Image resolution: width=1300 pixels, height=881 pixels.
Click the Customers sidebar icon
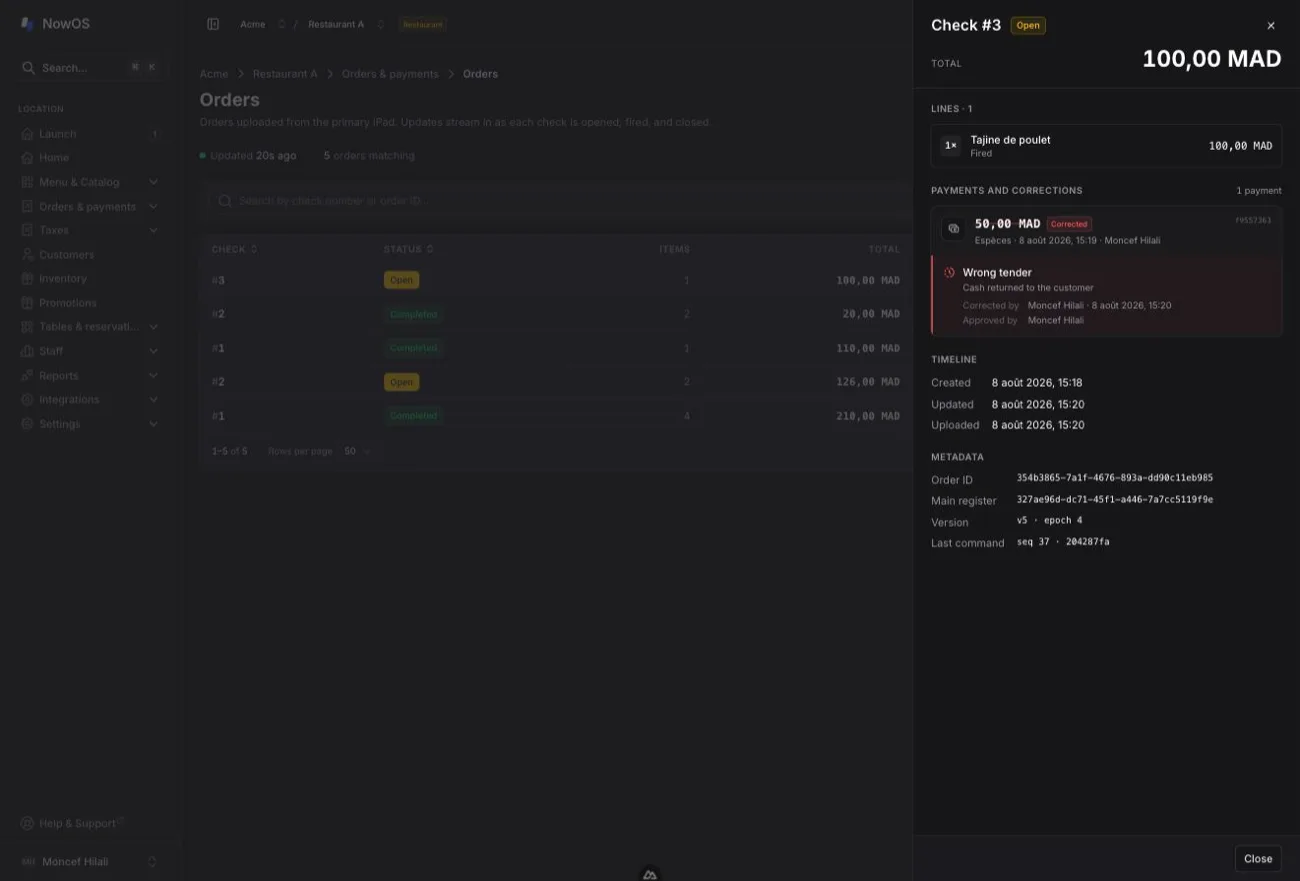(27, 255)
